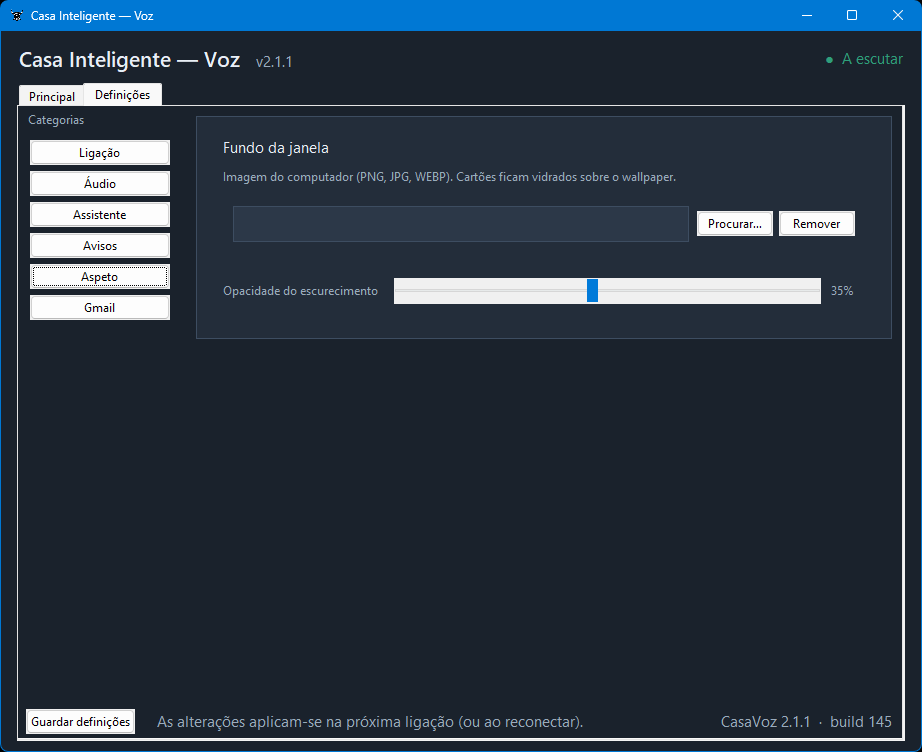The height and width of the screenshot is (752, 922).
Task: Open the Áudio settings category
Action: point(100,183)
